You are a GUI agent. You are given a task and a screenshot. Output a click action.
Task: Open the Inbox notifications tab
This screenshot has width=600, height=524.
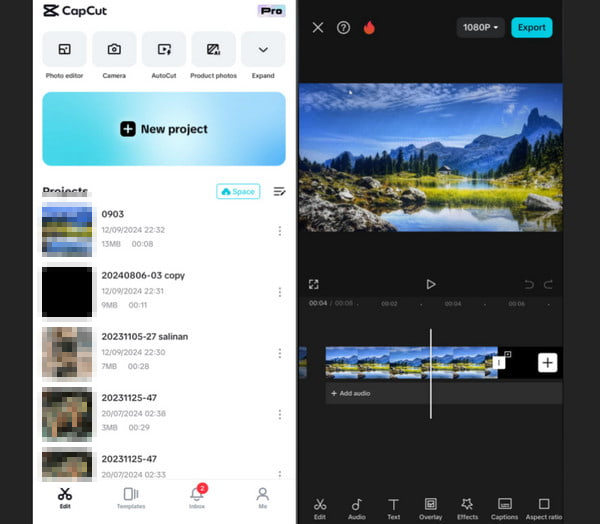(197, 498)
